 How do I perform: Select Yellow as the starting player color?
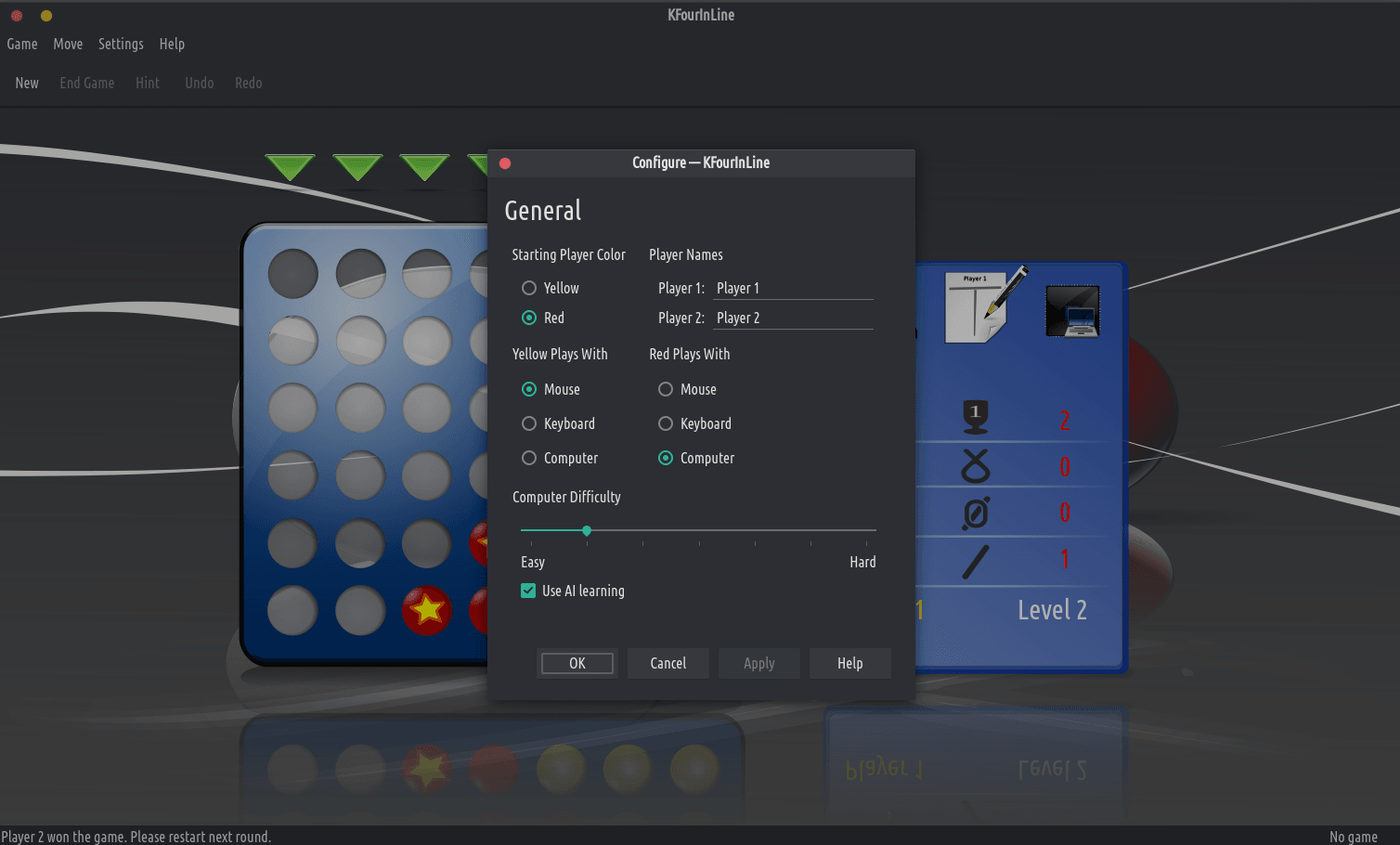(x=529, y=288)
